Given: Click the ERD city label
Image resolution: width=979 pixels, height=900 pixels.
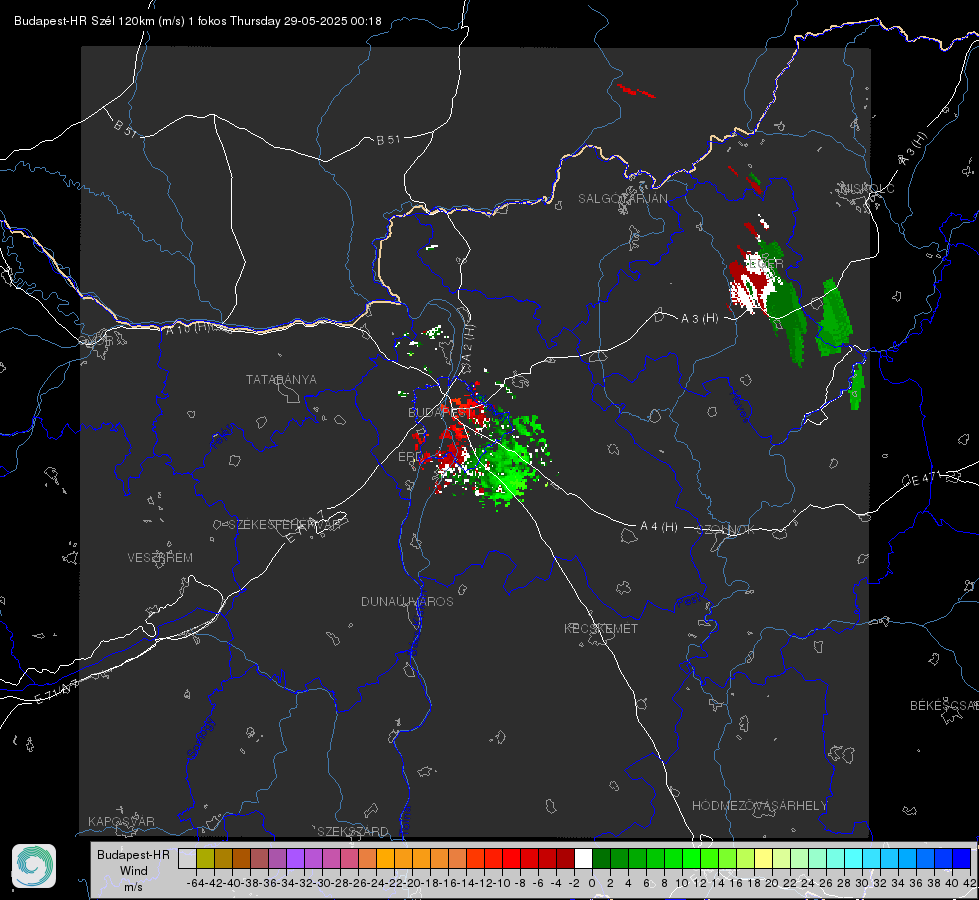Looking at the screenshot, I should pos(410,457).
